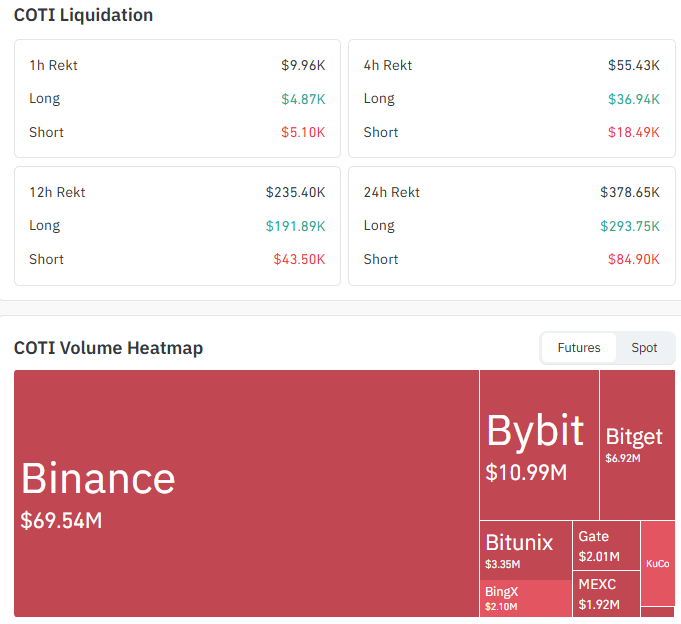The image size is (681, 624).
Task: Select the Bitget heatmap block
Action: 637,445
